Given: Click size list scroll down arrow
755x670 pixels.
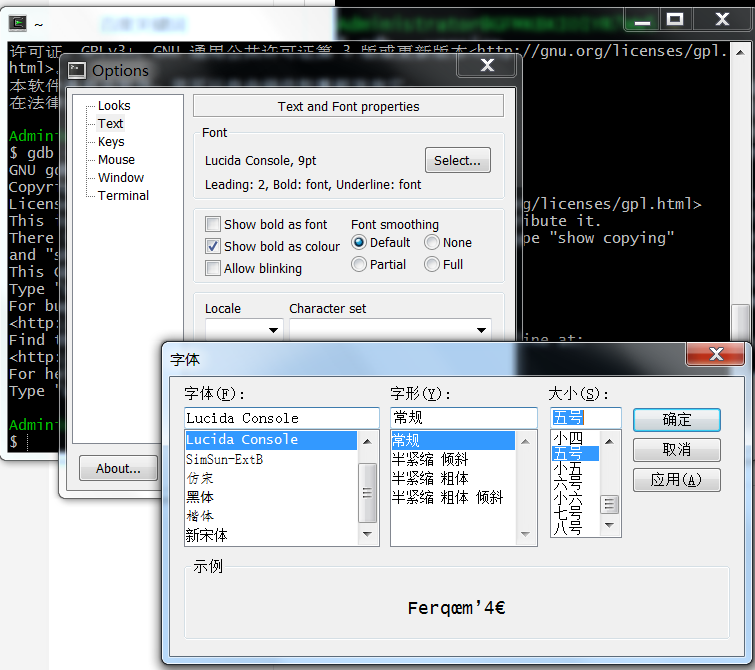Looking at the screenshot, I should (x=610, y=525).
